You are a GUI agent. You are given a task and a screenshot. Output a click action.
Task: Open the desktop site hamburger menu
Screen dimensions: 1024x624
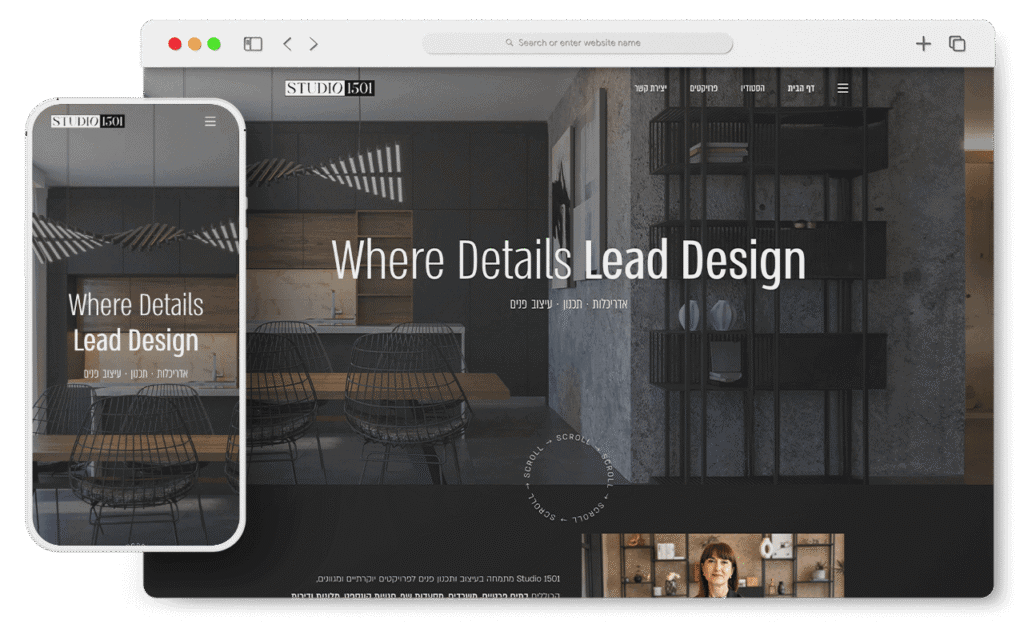843,88
